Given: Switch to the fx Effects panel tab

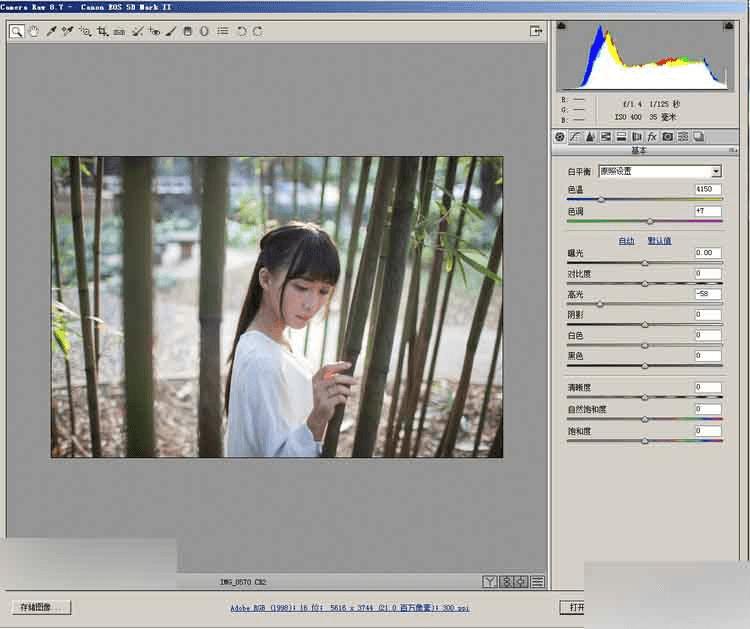Looking at the screenshot, I should 652,136.
